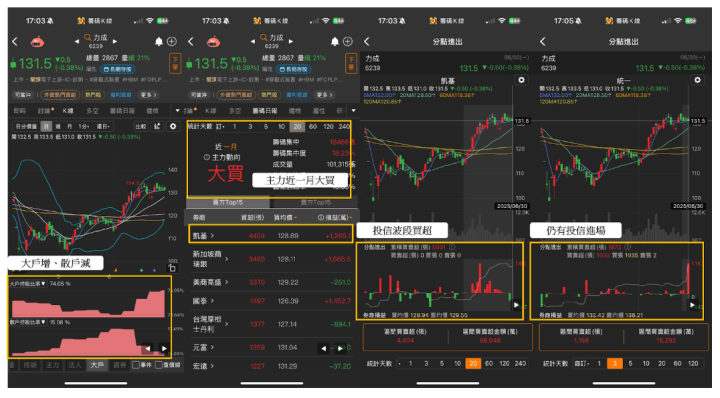Select 20 days on 統一 分點進出 統計天數

tap(662, 363)
